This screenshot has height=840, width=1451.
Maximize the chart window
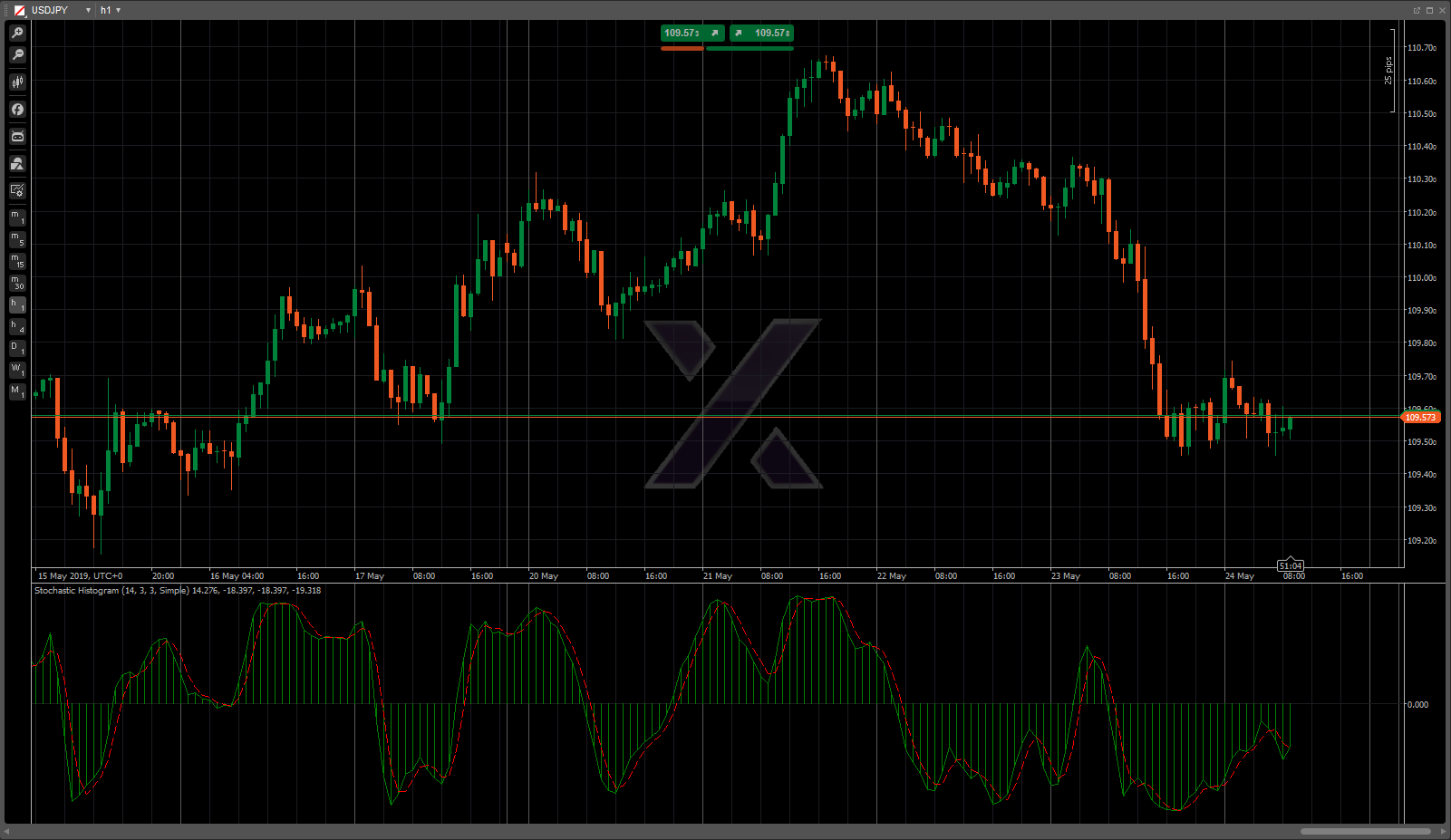coord(1429,10)
